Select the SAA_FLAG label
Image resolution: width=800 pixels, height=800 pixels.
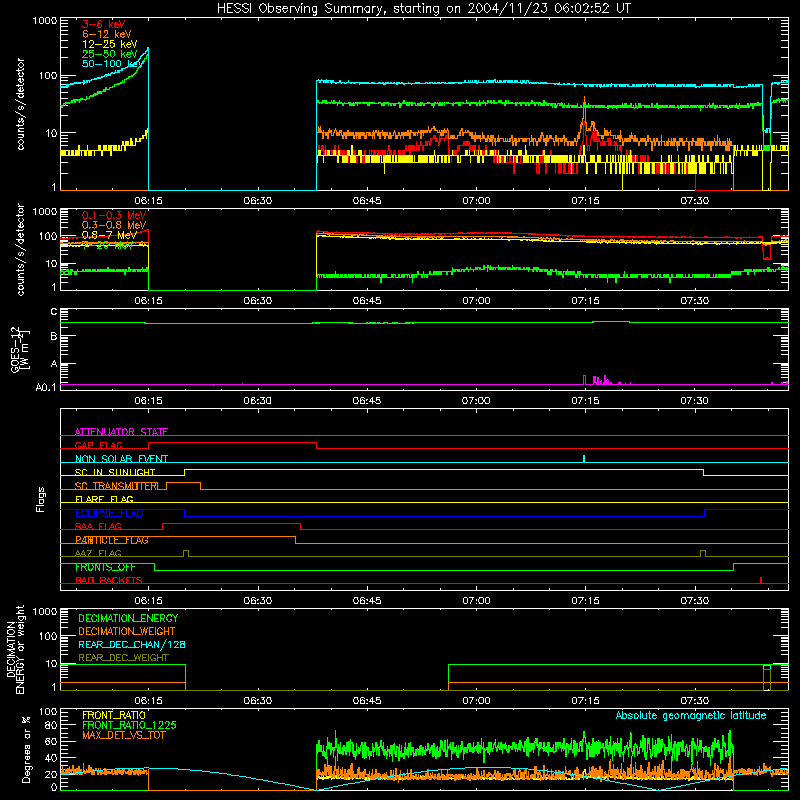coord(98,527)
